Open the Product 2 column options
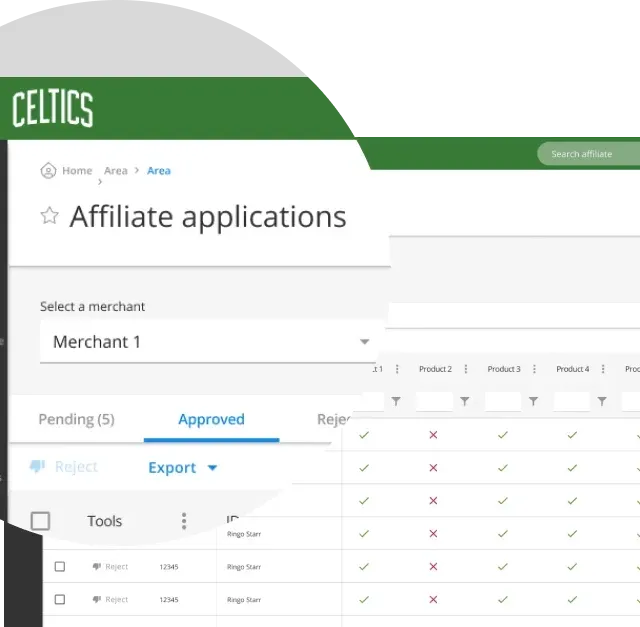Viewport: 640px width, 627px height. coord(466,369)
